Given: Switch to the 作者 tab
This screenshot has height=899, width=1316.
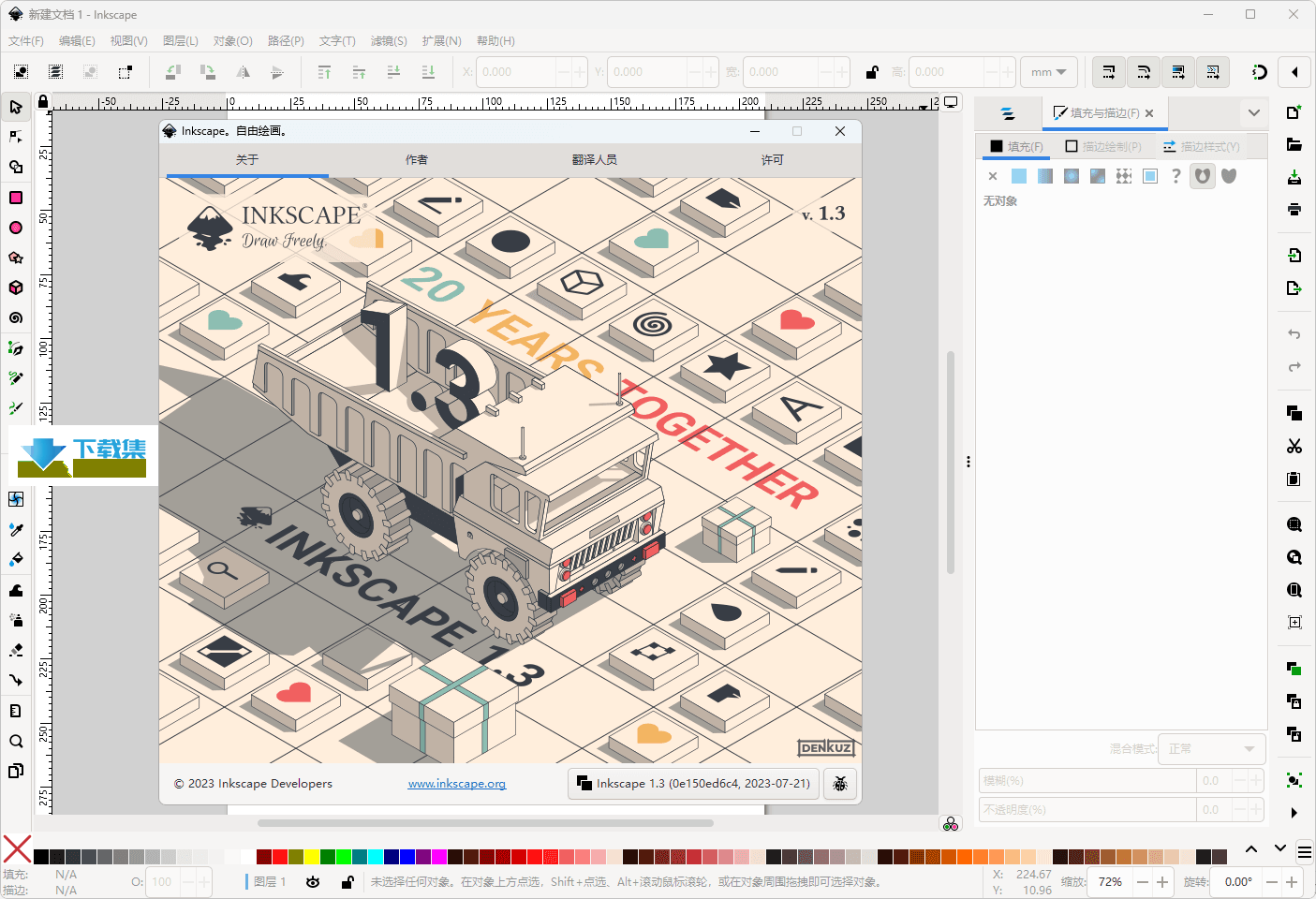Looking at the screenshot, I should pyautogui.click(x=417, y=160).
